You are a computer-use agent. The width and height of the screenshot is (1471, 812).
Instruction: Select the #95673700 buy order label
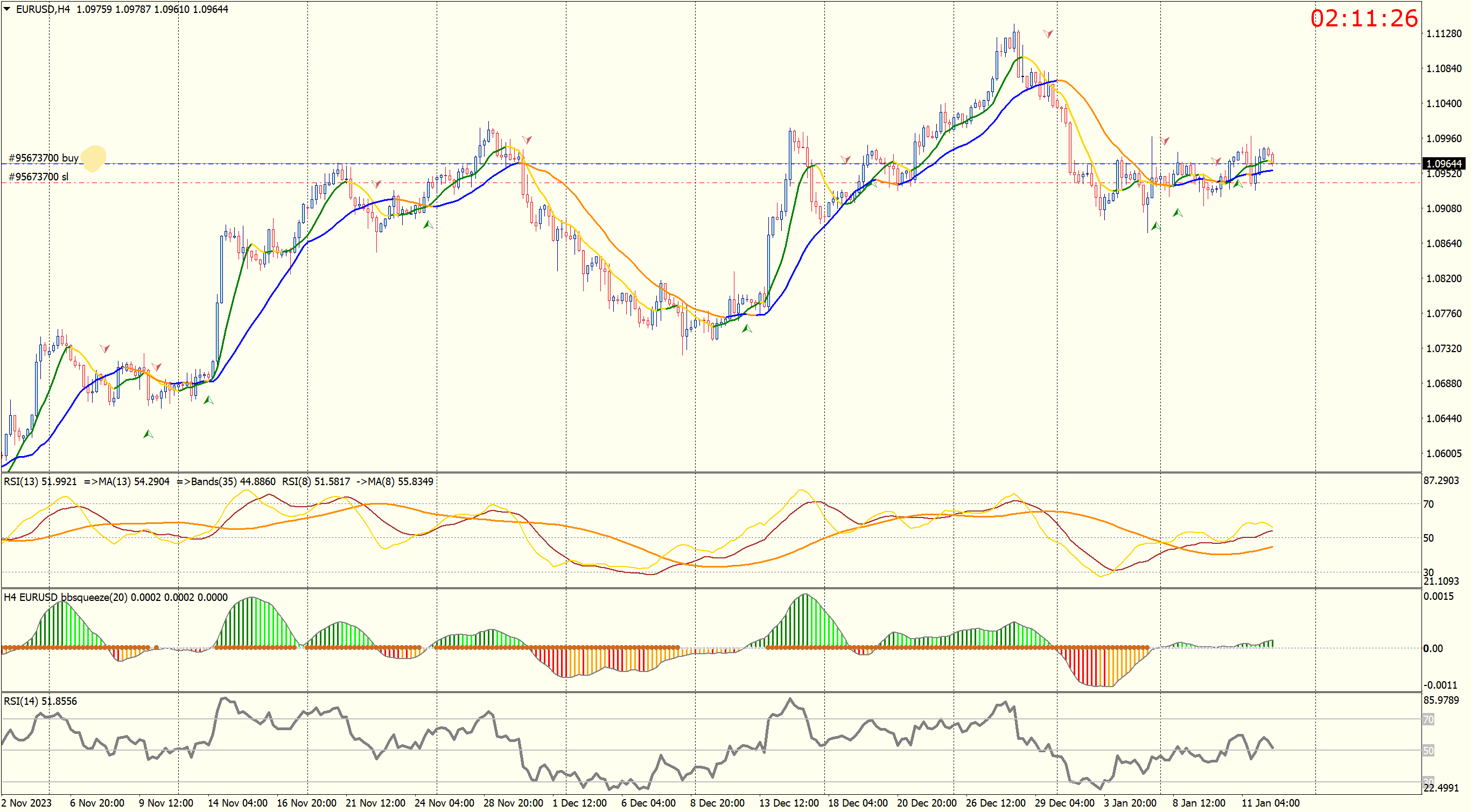(x=44, y=158)
